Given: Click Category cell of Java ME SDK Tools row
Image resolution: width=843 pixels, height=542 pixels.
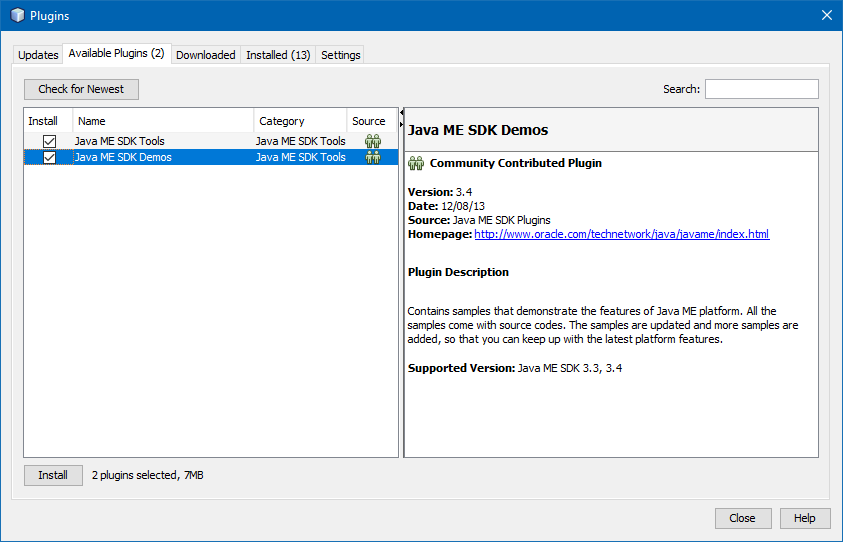Looking at the screenshot, I should pyautogui.click(x=301, y=141).
